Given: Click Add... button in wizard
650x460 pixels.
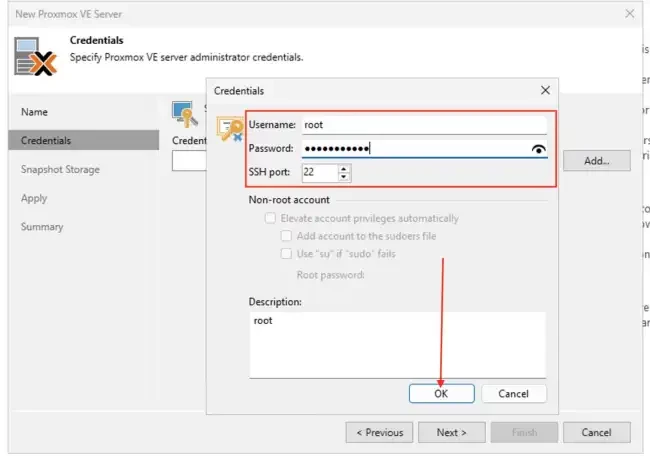Looking at the screenshot, I should 597,161.
